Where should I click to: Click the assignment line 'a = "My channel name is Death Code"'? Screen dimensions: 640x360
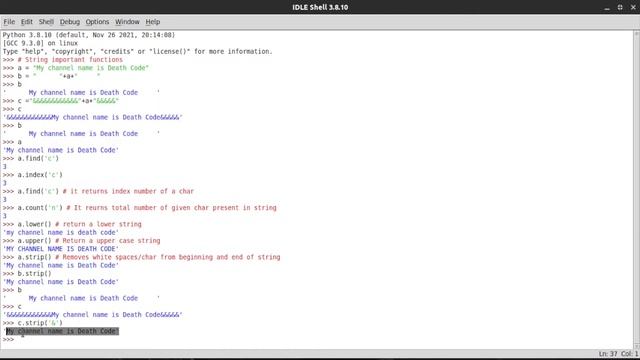pyautogui.click(x=76, y=68)
